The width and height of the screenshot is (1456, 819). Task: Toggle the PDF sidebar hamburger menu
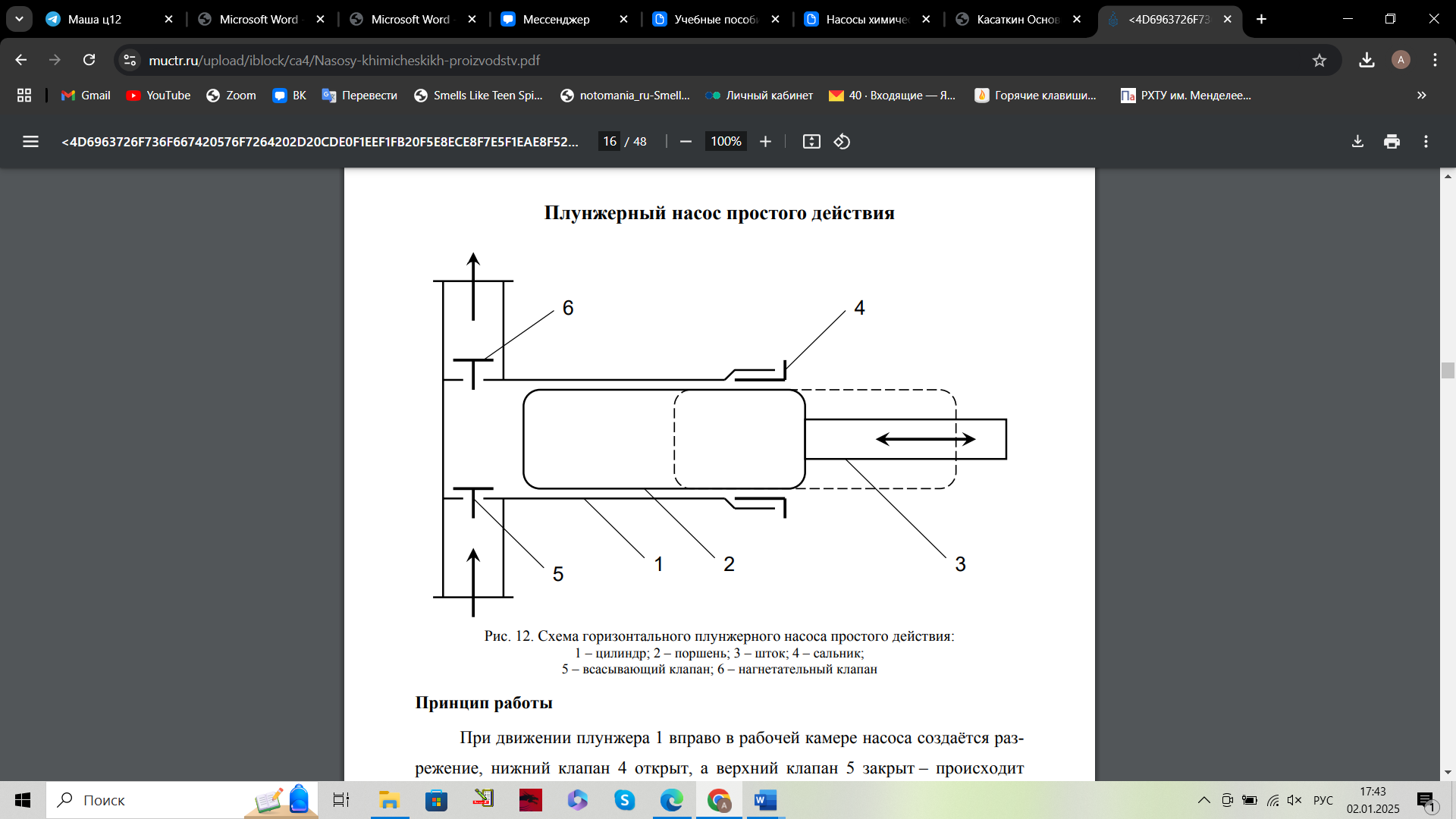point(30,141)
